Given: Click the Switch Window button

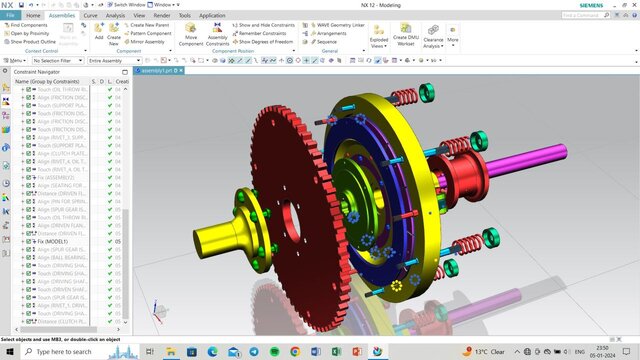Looking at the screenshot, I should click(126, 5).
